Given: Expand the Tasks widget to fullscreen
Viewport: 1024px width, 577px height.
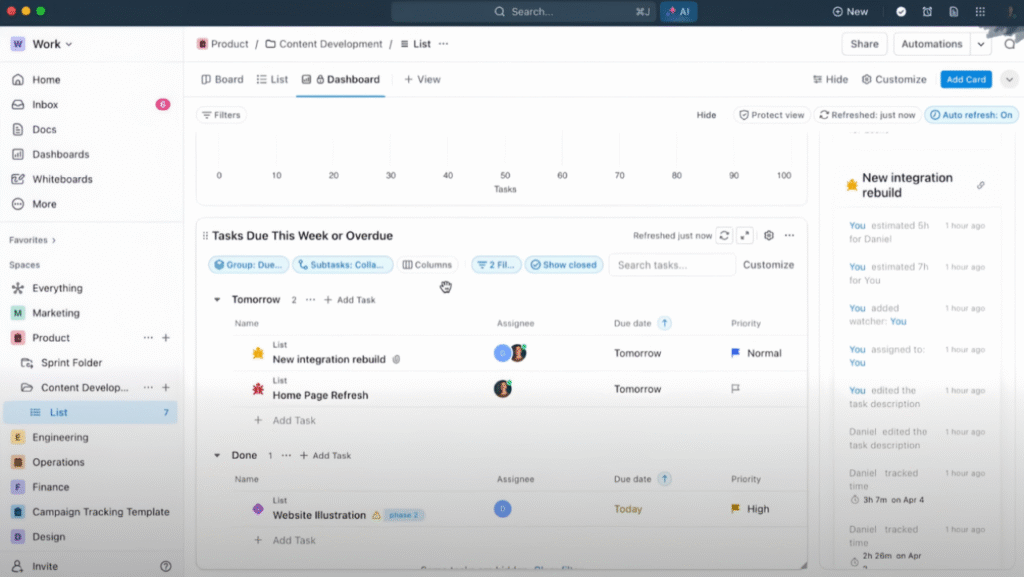Looking at the screenshot, I should click(x=745, y=236).
